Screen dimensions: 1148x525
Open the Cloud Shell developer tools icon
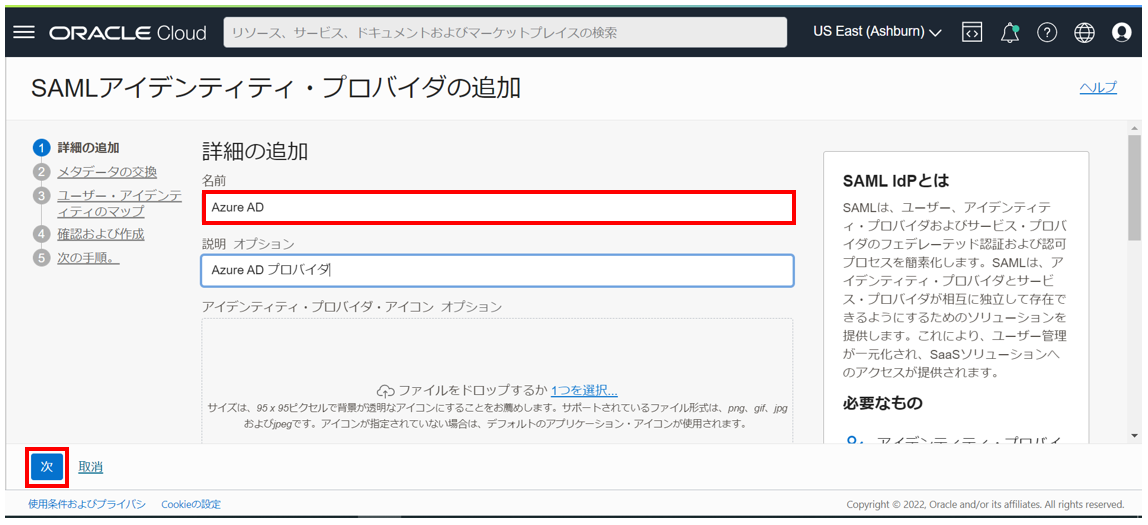[x=971, y=32]
